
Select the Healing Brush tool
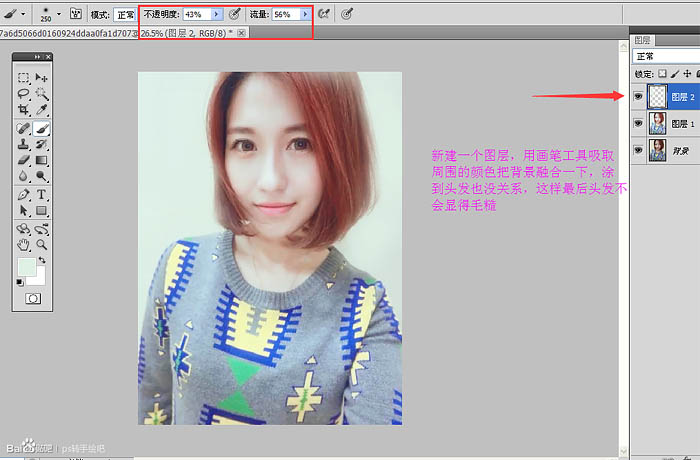[x=23, y=129]
